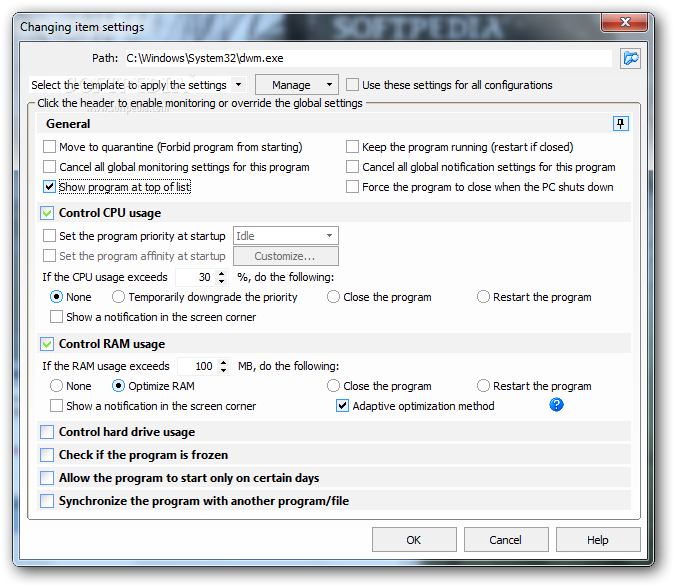Click the browse file icon beside Path
Screen dimensions: 675x587
point(630,58)
